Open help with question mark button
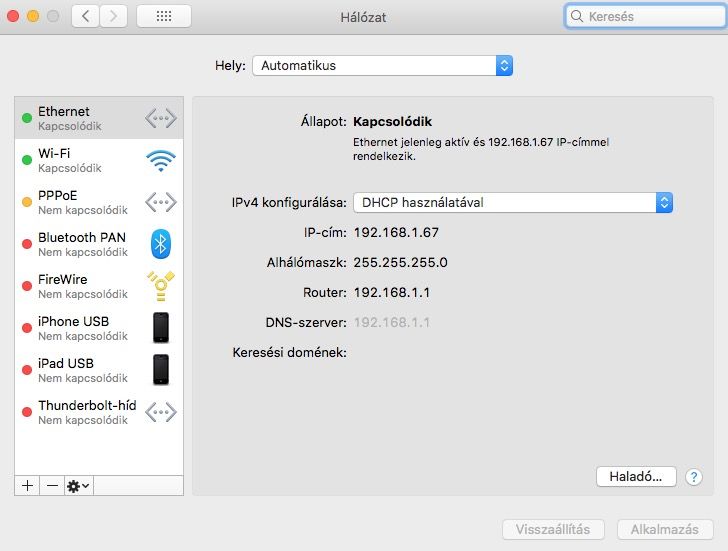This screenshot has width=728, height=551. click(x=694, y=477)
